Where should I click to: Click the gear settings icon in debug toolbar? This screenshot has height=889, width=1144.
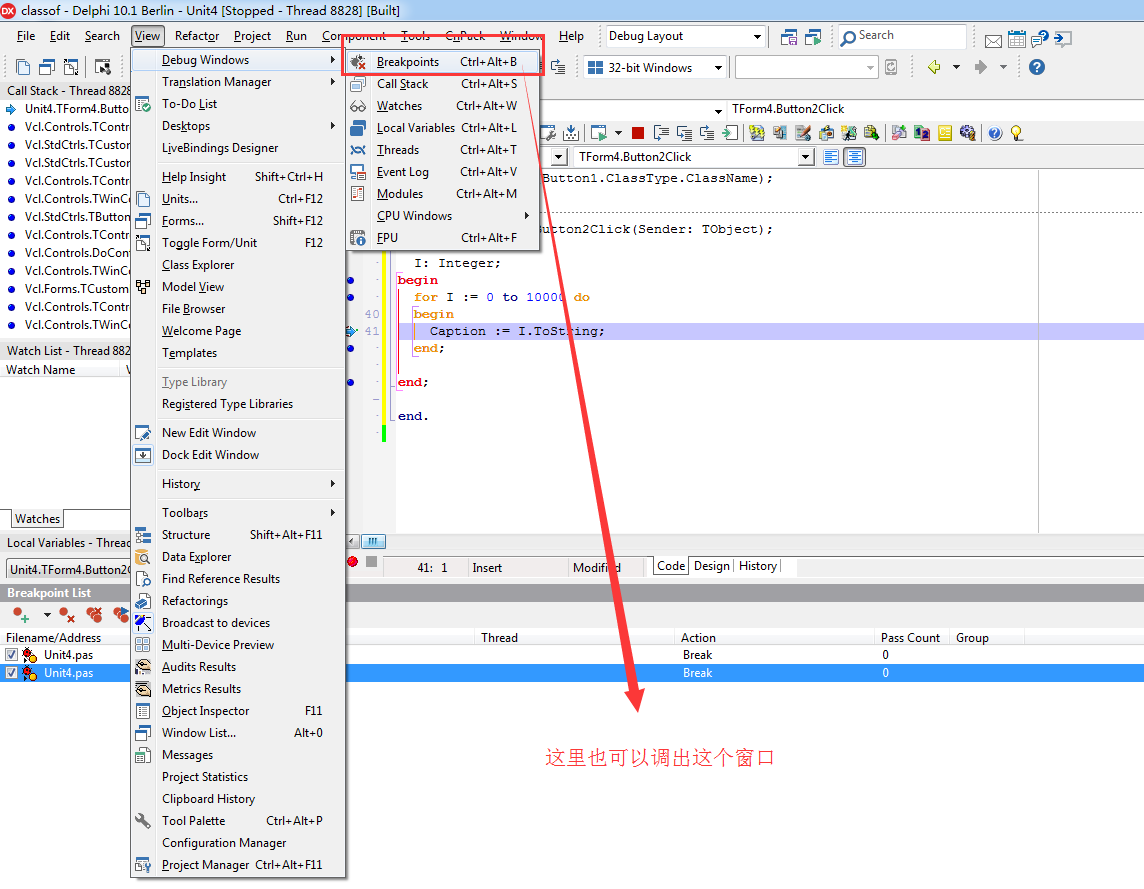point(967,133)
